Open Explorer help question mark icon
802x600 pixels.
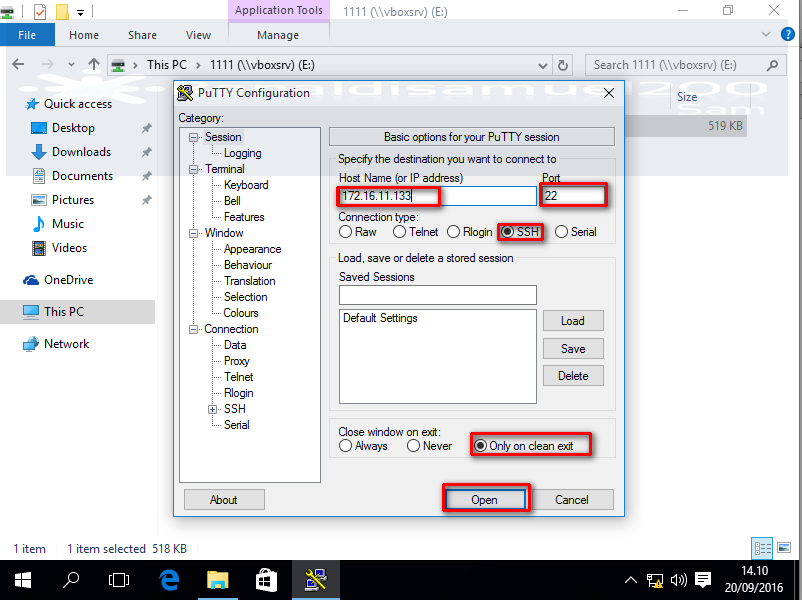788,34
